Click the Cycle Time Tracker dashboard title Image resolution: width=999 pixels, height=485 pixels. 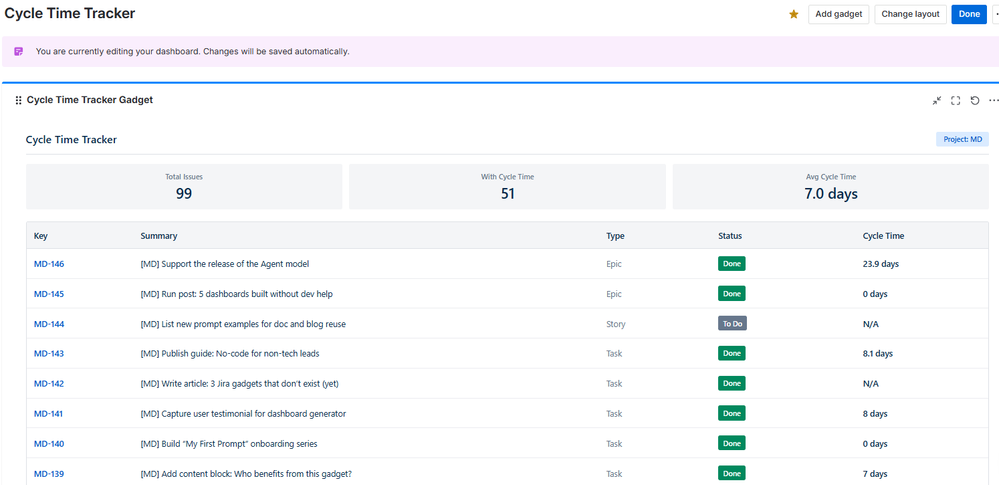pyautogui.click(x=69, y=13)
